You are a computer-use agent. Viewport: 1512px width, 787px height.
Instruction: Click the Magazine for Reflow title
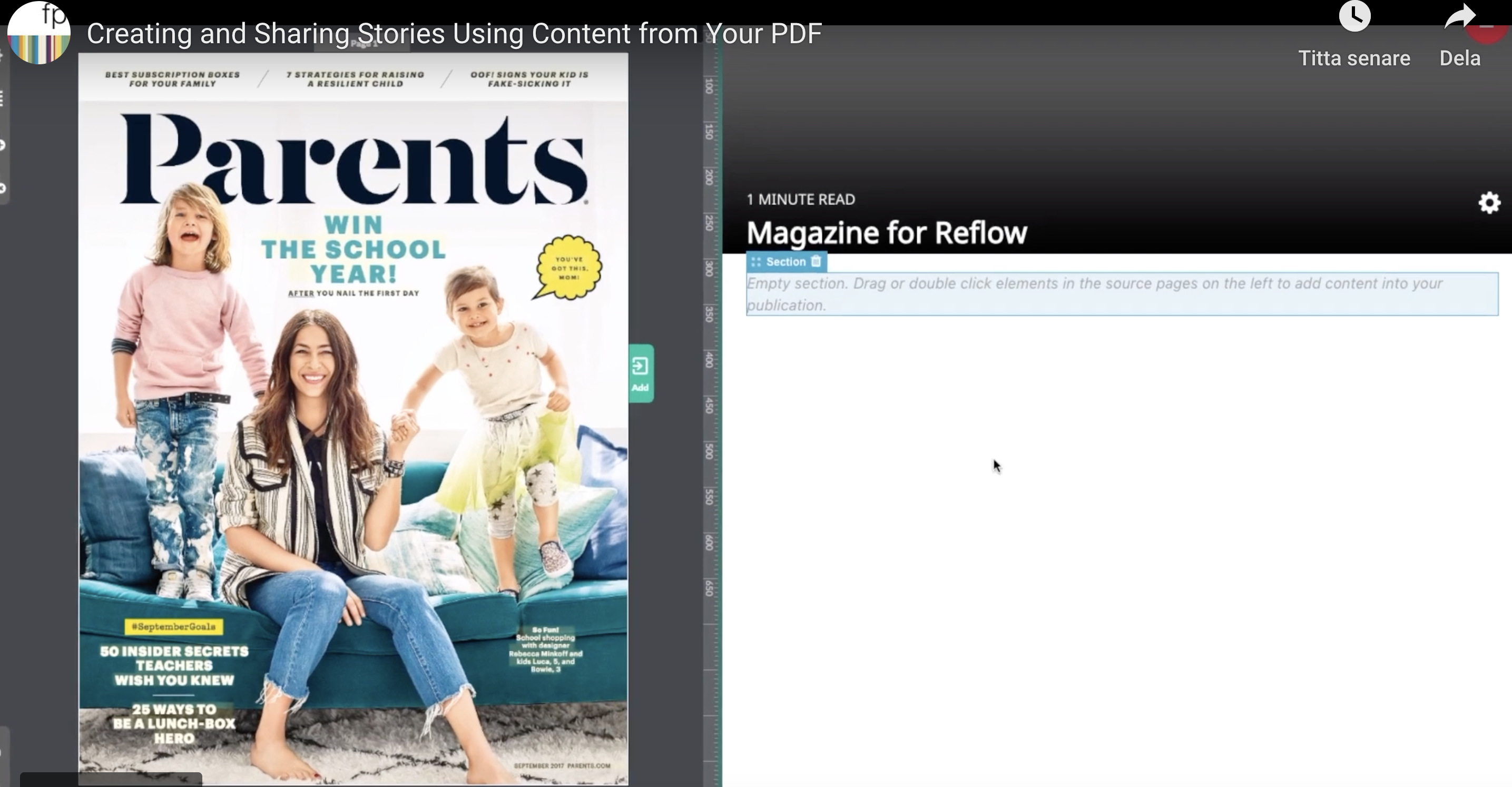[x=886, y=233]
